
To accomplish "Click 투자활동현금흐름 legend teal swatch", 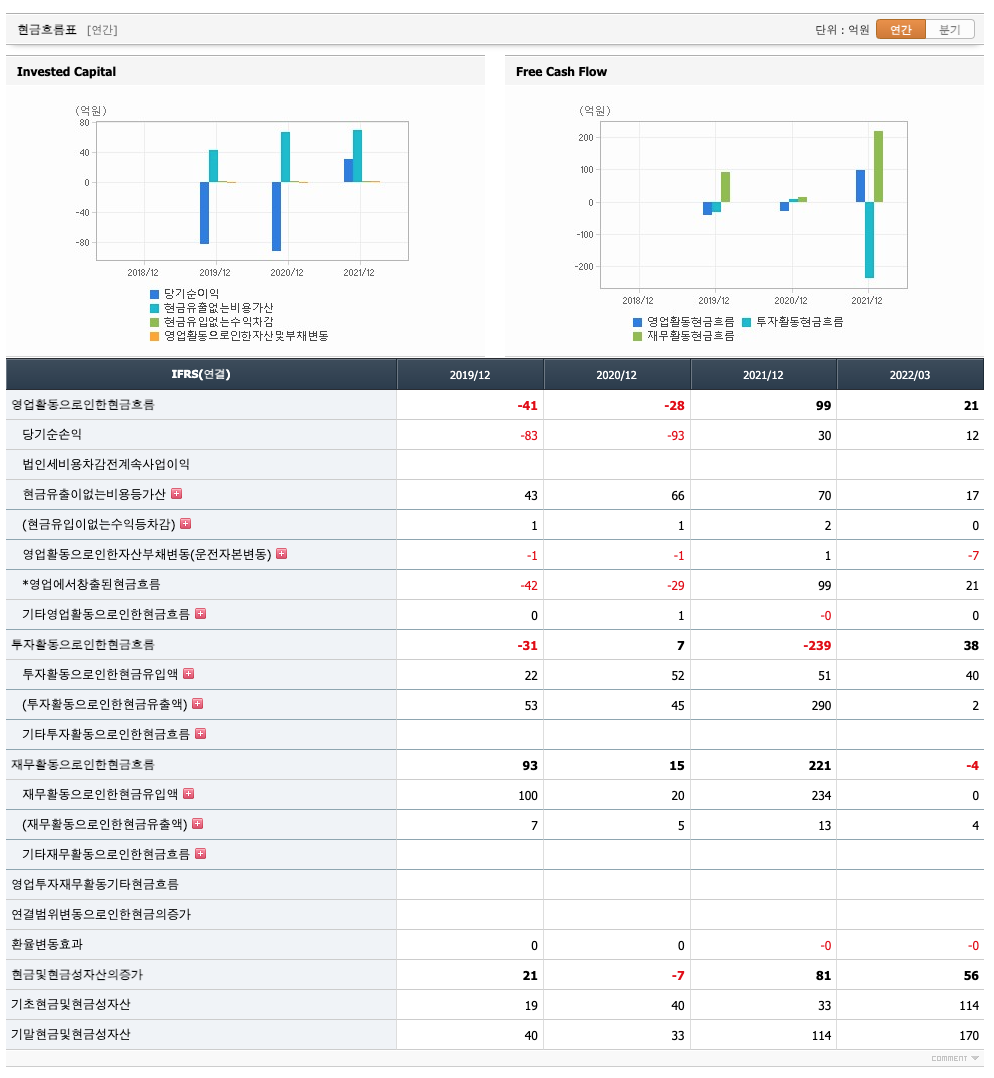I will point(747,322).
